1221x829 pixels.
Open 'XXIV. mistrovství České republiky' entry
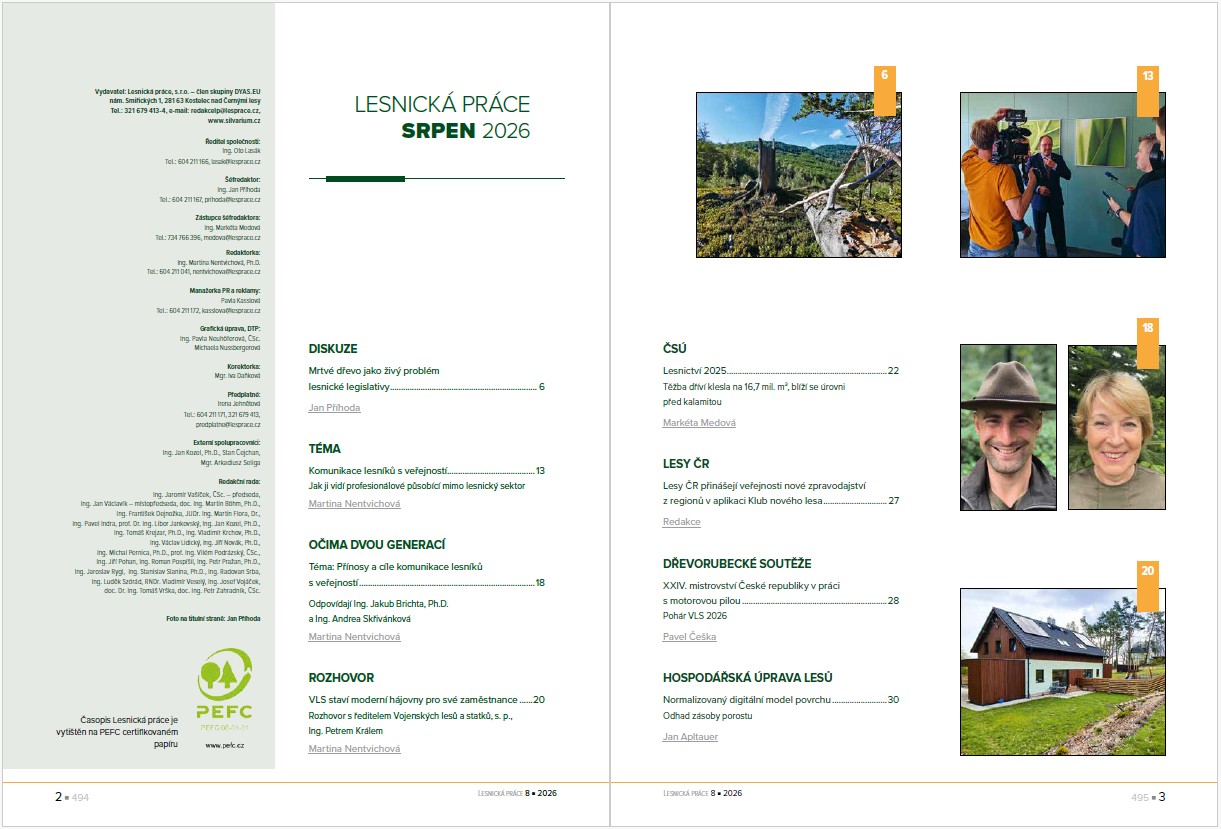pos(781,592)
